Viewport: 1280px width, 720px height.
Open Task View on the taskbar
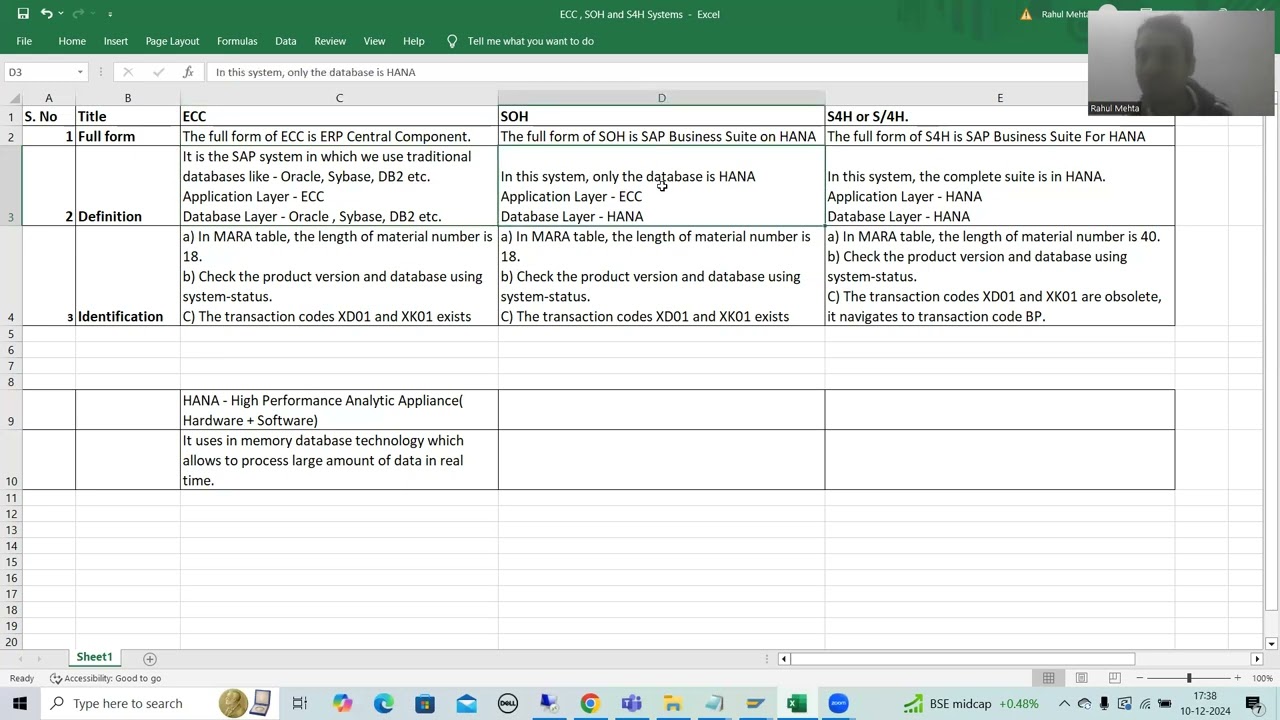tap(299, 703)
